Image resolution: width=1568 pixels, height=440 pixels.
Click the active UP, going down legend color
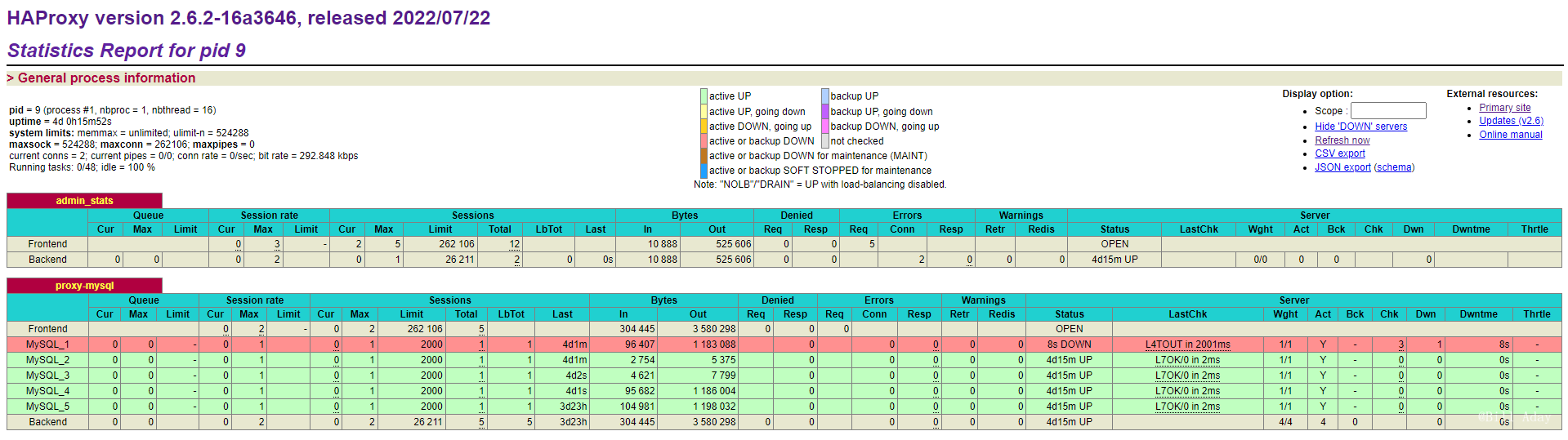click(704, 112)
